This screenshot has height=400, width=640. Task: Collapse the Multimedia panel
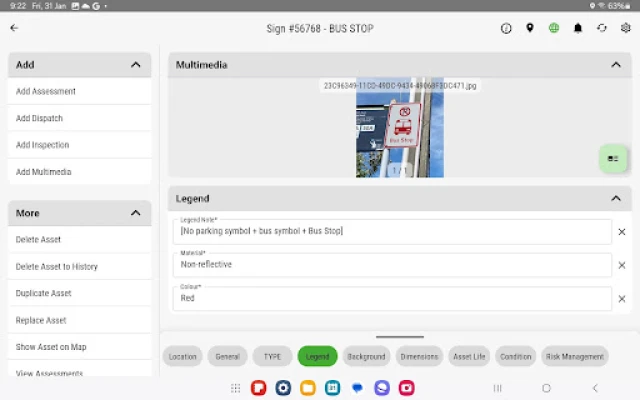point(616,65)
